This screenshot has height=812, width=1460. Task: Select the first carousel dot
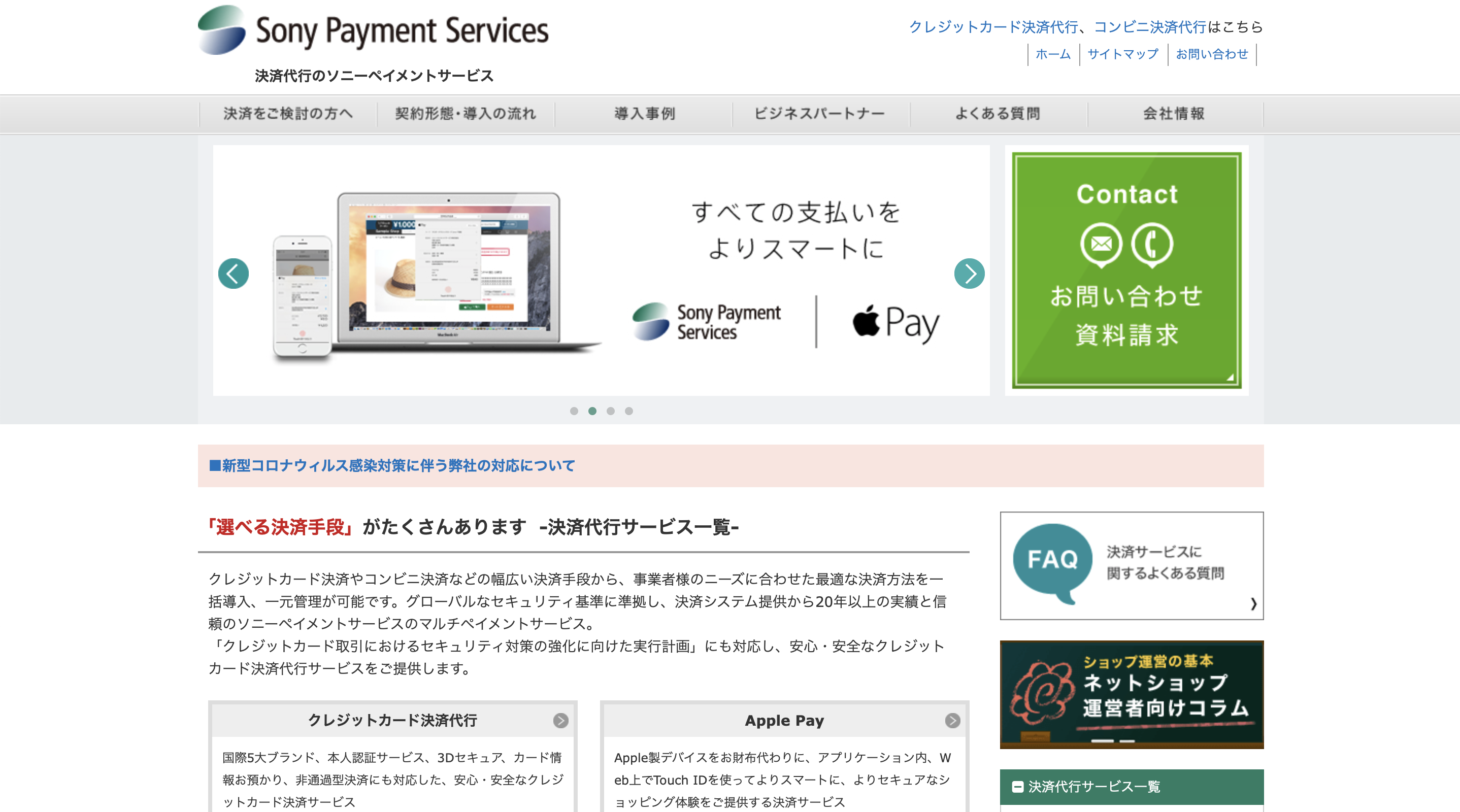574,411
